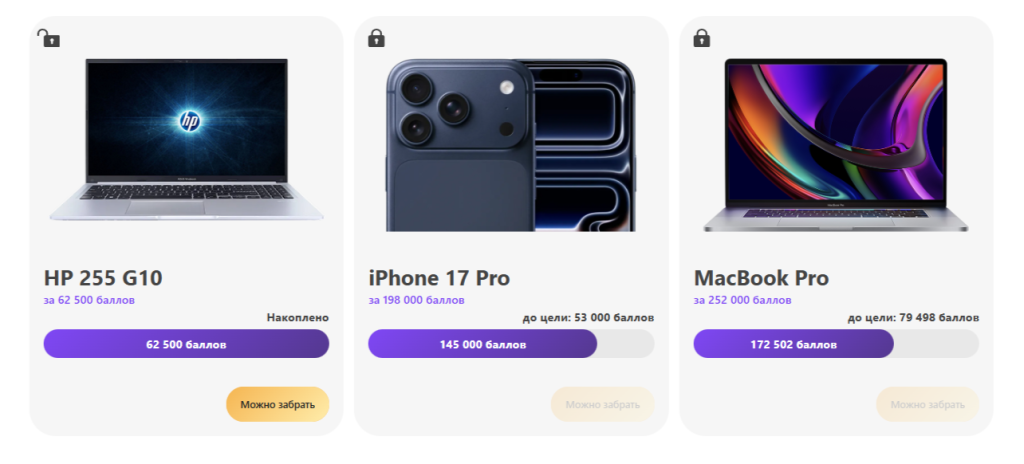Screen dimensions: 1024x464
Task: Click the locked padlock icon on iPhone card
Action: 376,38
